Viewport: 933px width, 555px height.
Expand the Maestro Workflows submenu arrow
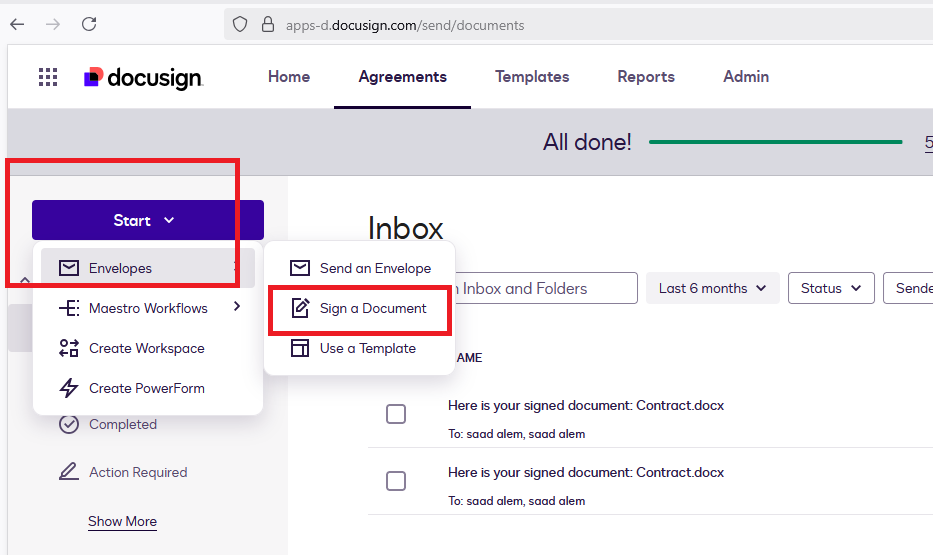point(237,306)
